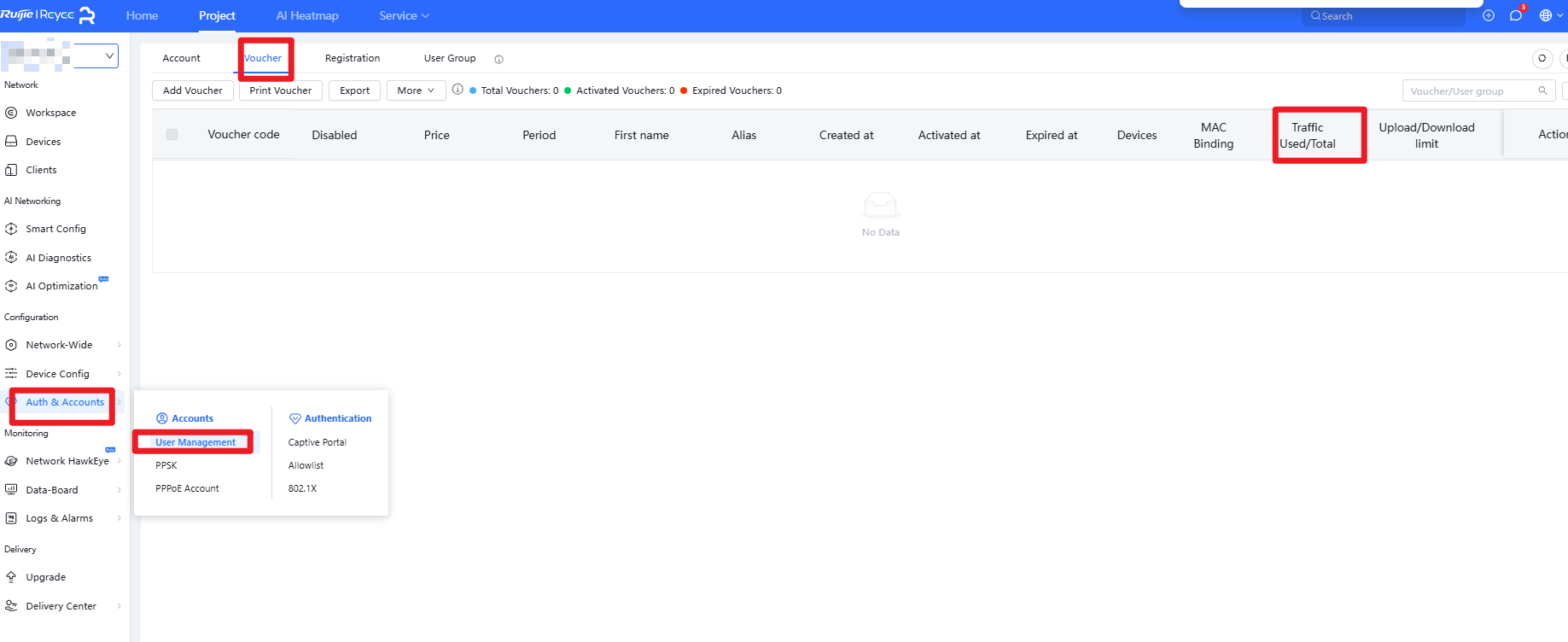Expand the Service menu in top bar
The width and height of the screenshot is (1568, 642).
pyautogui.click(x=404, y=15)
